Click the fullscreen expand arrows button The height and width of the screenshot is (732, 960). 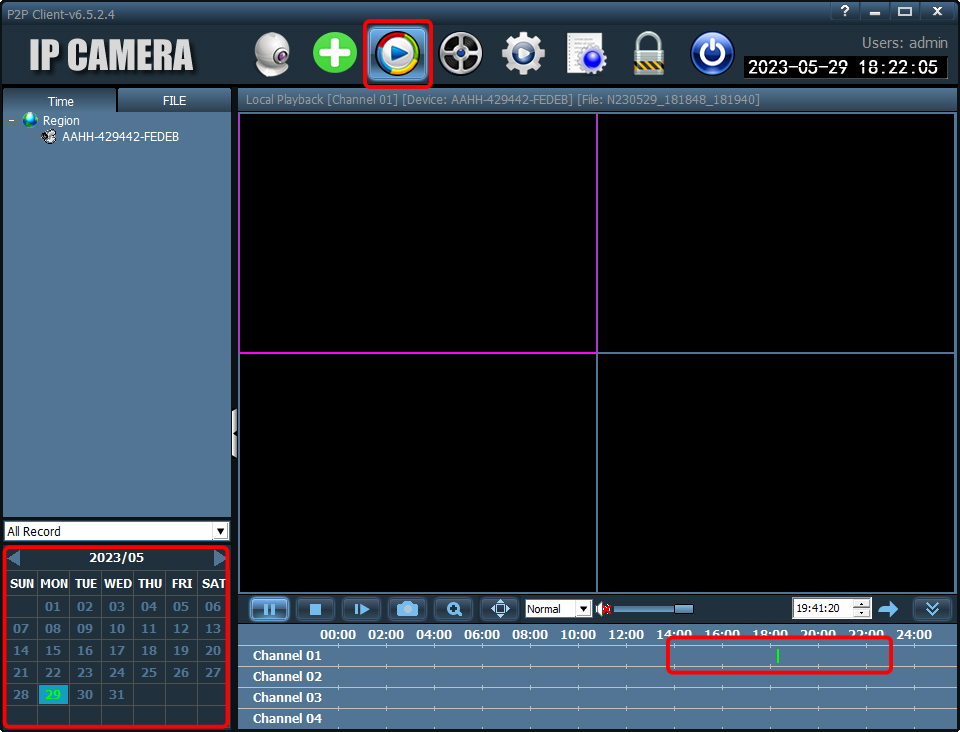coord(500,609)
